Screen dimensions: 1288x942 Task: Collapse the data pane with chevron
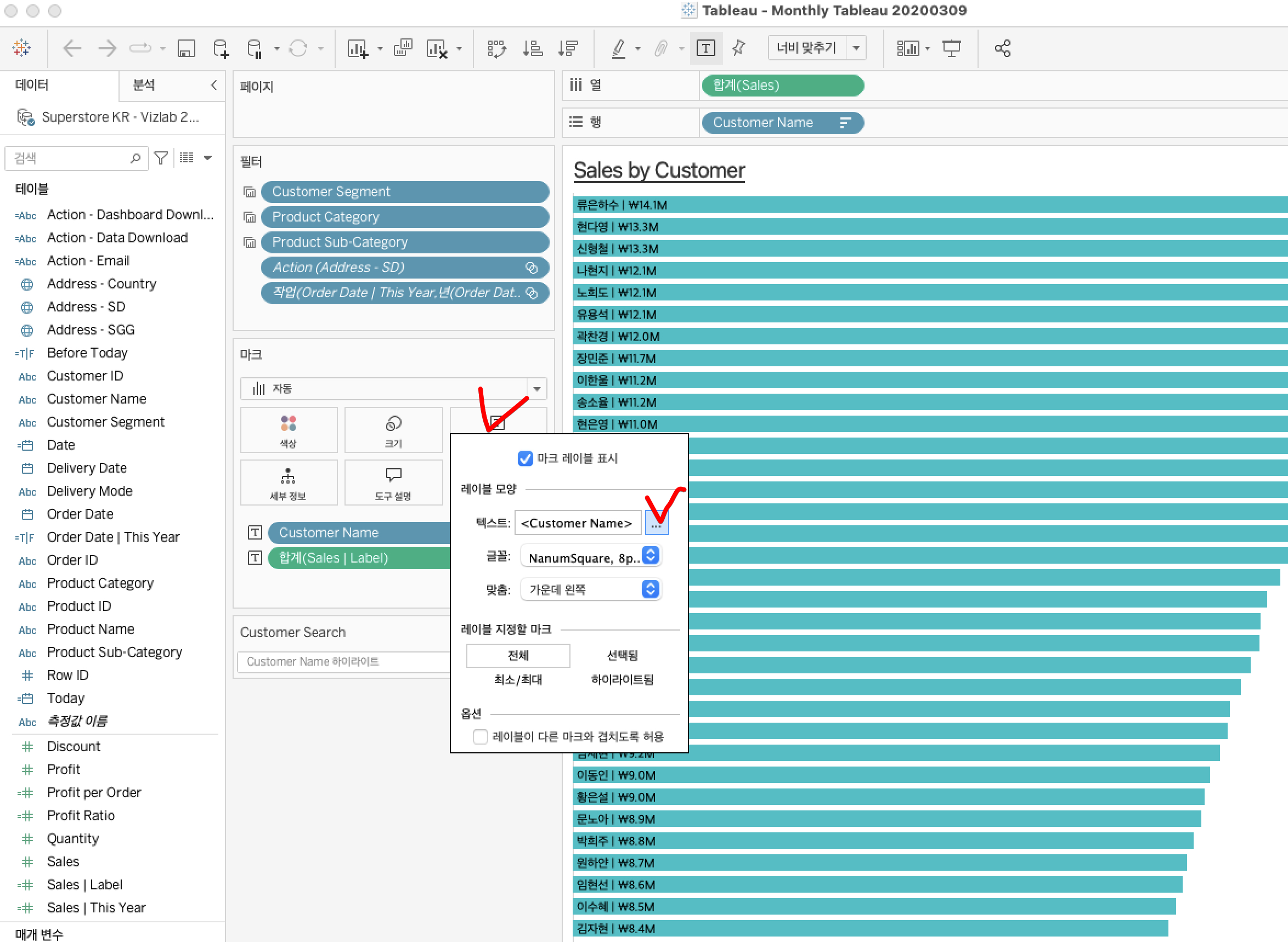(214, 85)
